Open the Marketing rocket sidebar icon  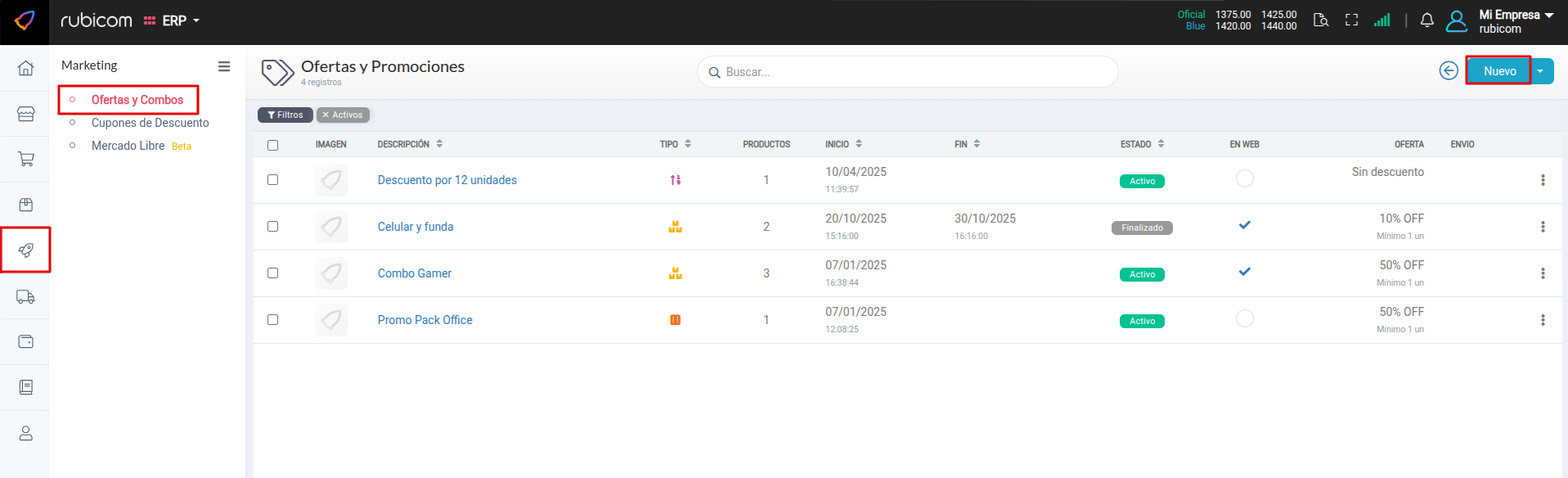[x=25, y=250]
